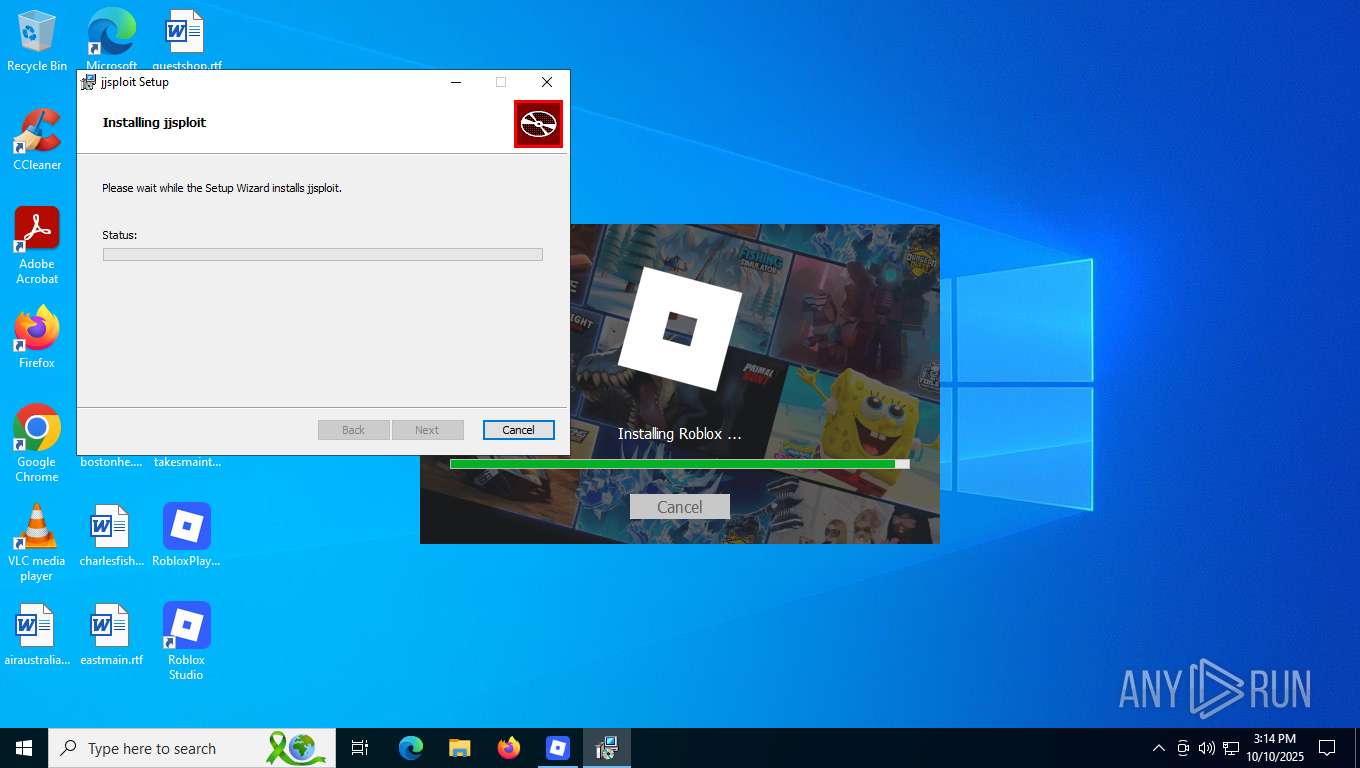Click the 'Installing jjsploit' heading
The width and height of the screenshot is (1360, 768).
tap(154, 122)
